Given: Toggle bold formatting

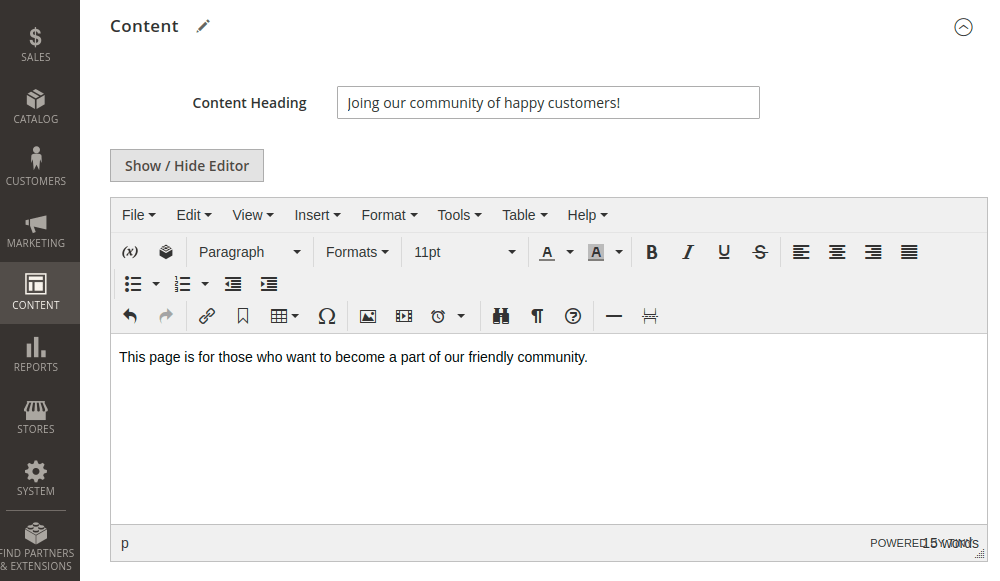Looking at the screenshot, I should (651, 252).
